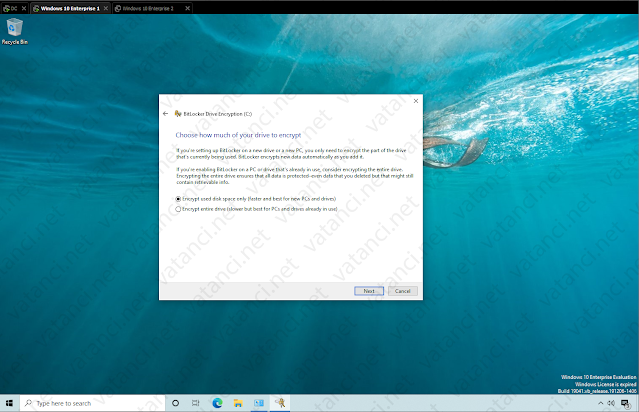Open the Control Panel taskbar window icon
The width and height of the screenshot is (639, 412).
click(259, 403)
